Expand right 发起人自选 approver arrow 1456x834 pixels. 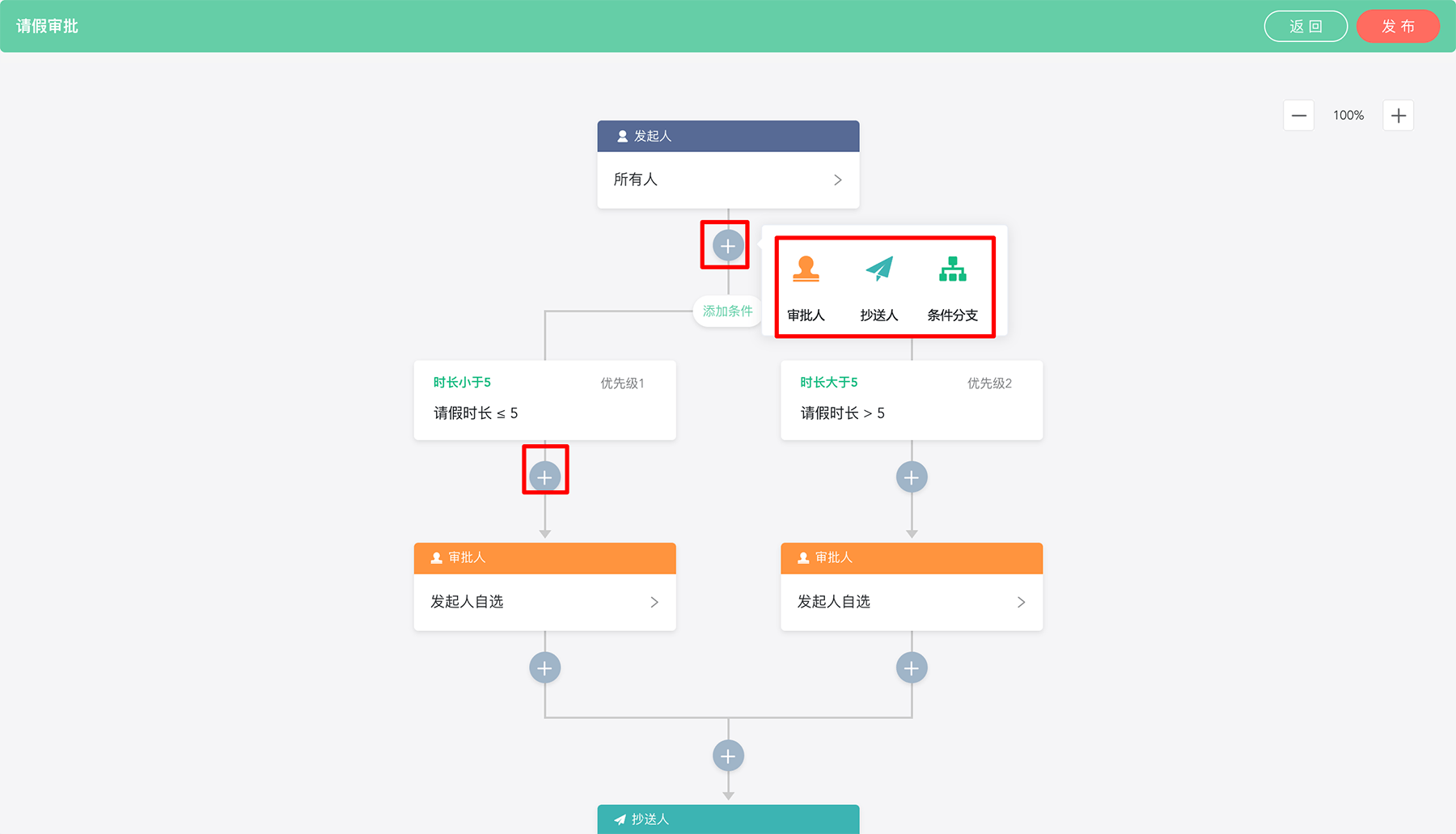point(1022,602)
